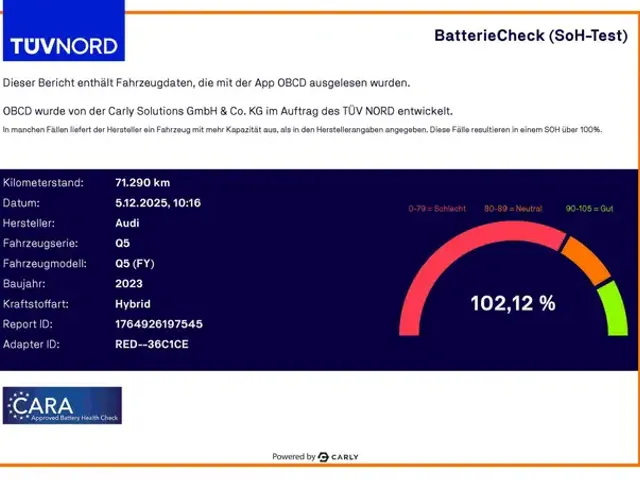
Task: Click the Baujahr value 2023
Action: pos(129,284)
